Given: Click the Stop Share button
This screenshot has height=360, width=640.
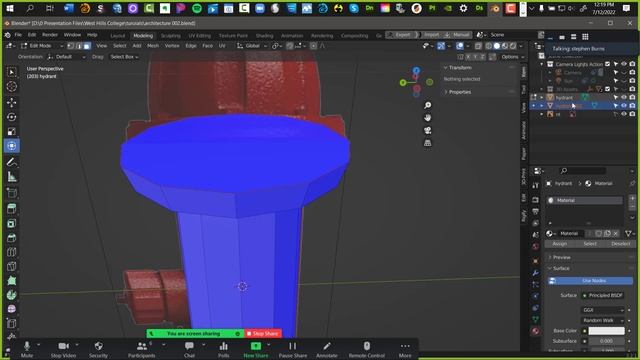Looking at the screenshot, I should (x=263, y=334).
